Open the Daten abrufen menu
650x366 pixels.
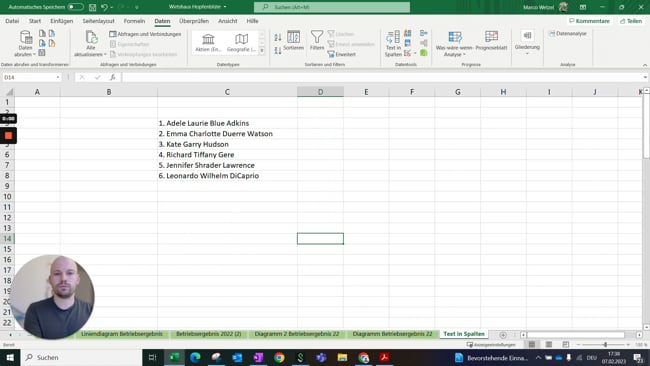click(25, 44)
